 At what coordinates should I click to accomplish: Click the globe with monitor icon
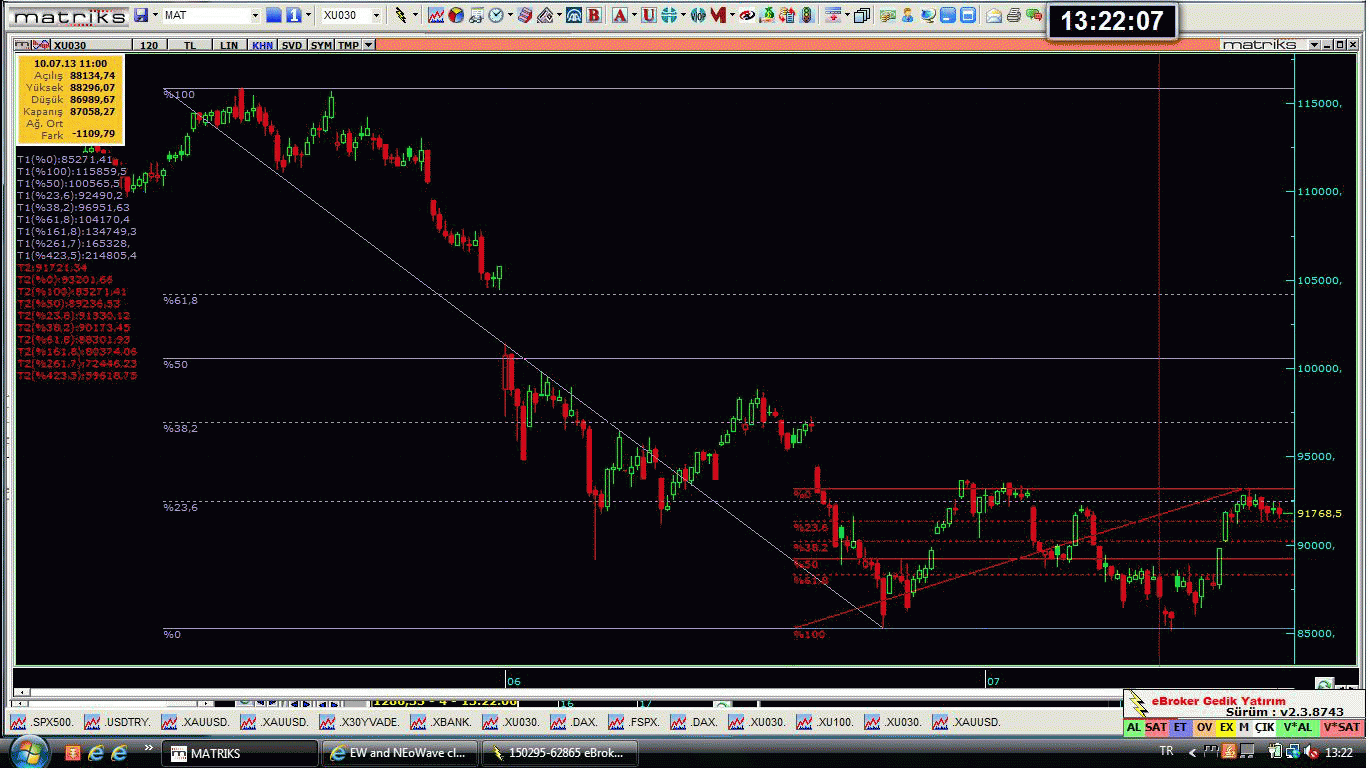[x=927, y=15]
